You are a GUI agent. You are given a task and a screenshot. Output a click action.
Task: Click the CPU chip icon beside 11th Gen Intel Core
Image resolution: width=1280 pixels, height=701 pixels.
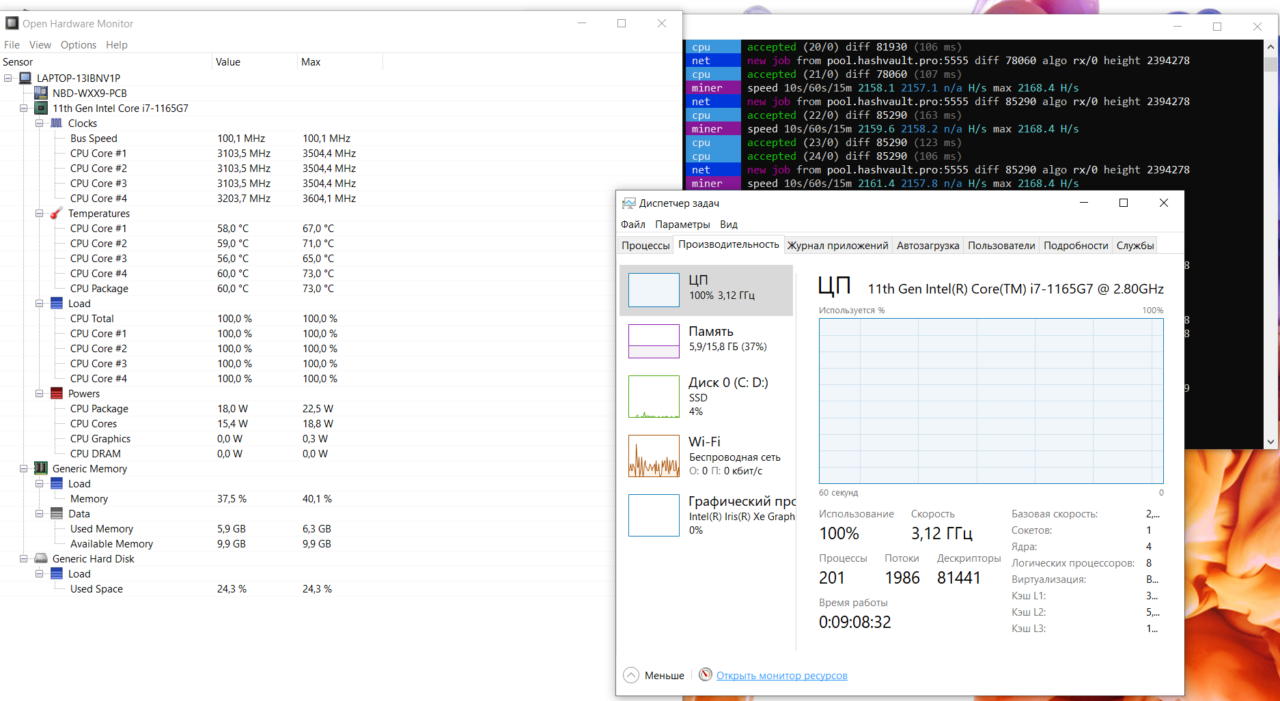tap(42, 108)
